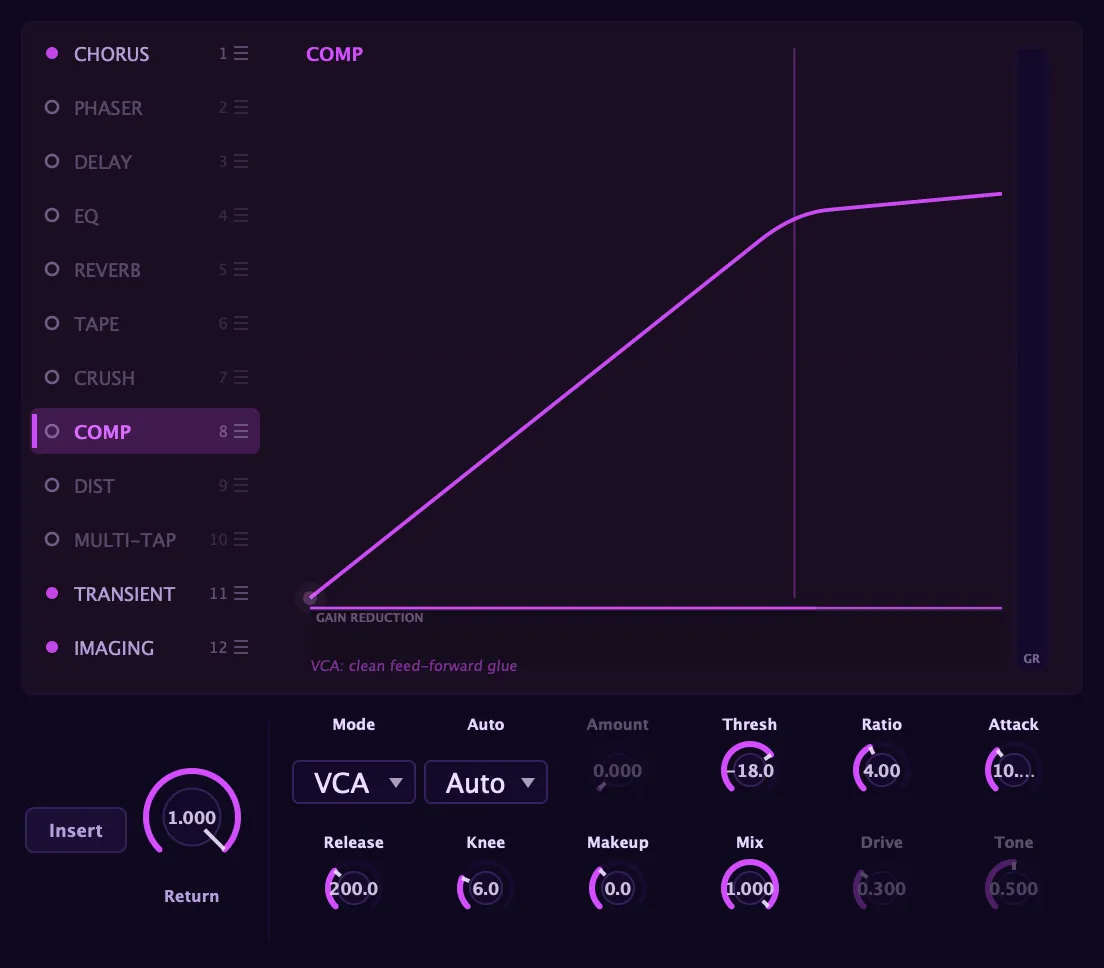Click the TAPE reorder handle icon
Viewport: 1104px width, 968px height.
click(241, 323)
